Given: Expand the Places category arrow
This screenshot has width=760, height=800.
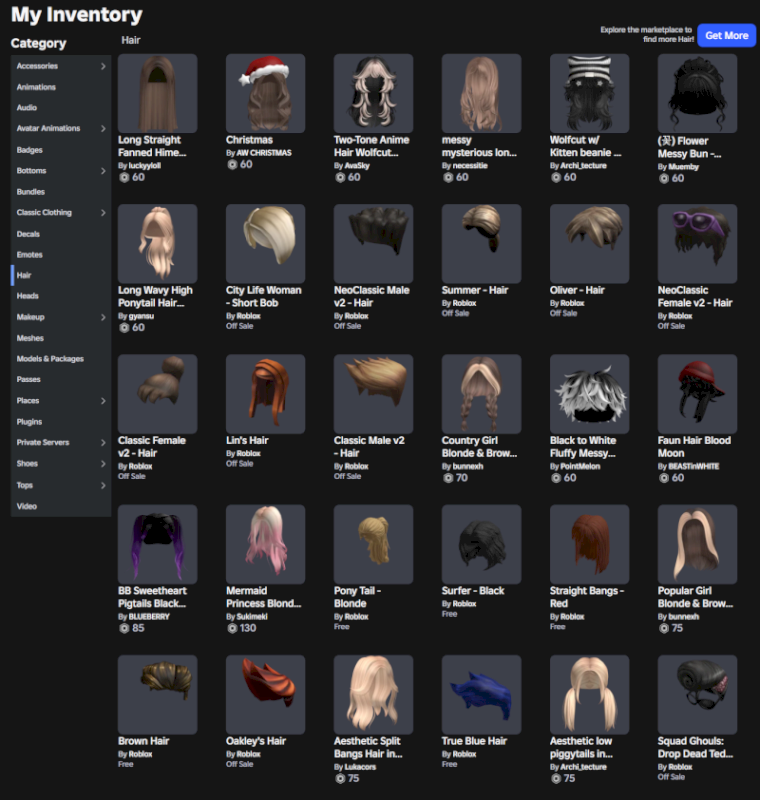Looking at the screenshot, I should click(x=103, y=401).
